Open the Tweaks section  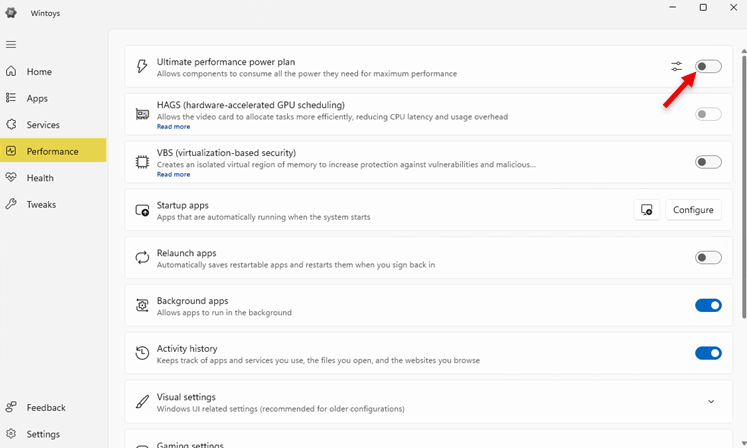[x=41, y=204]
